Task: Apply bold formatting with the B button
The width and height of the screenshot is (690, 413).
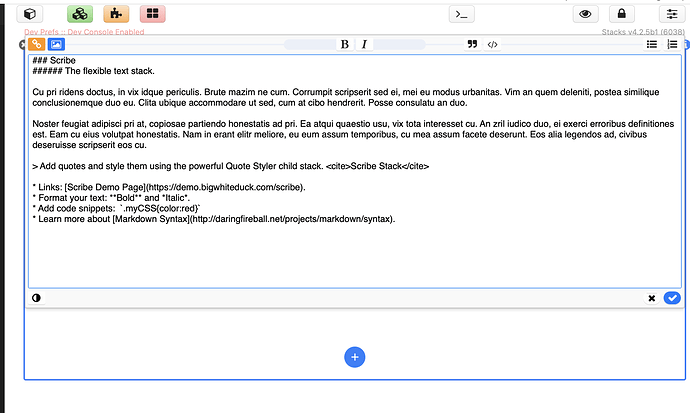Action: click(345, 44)
